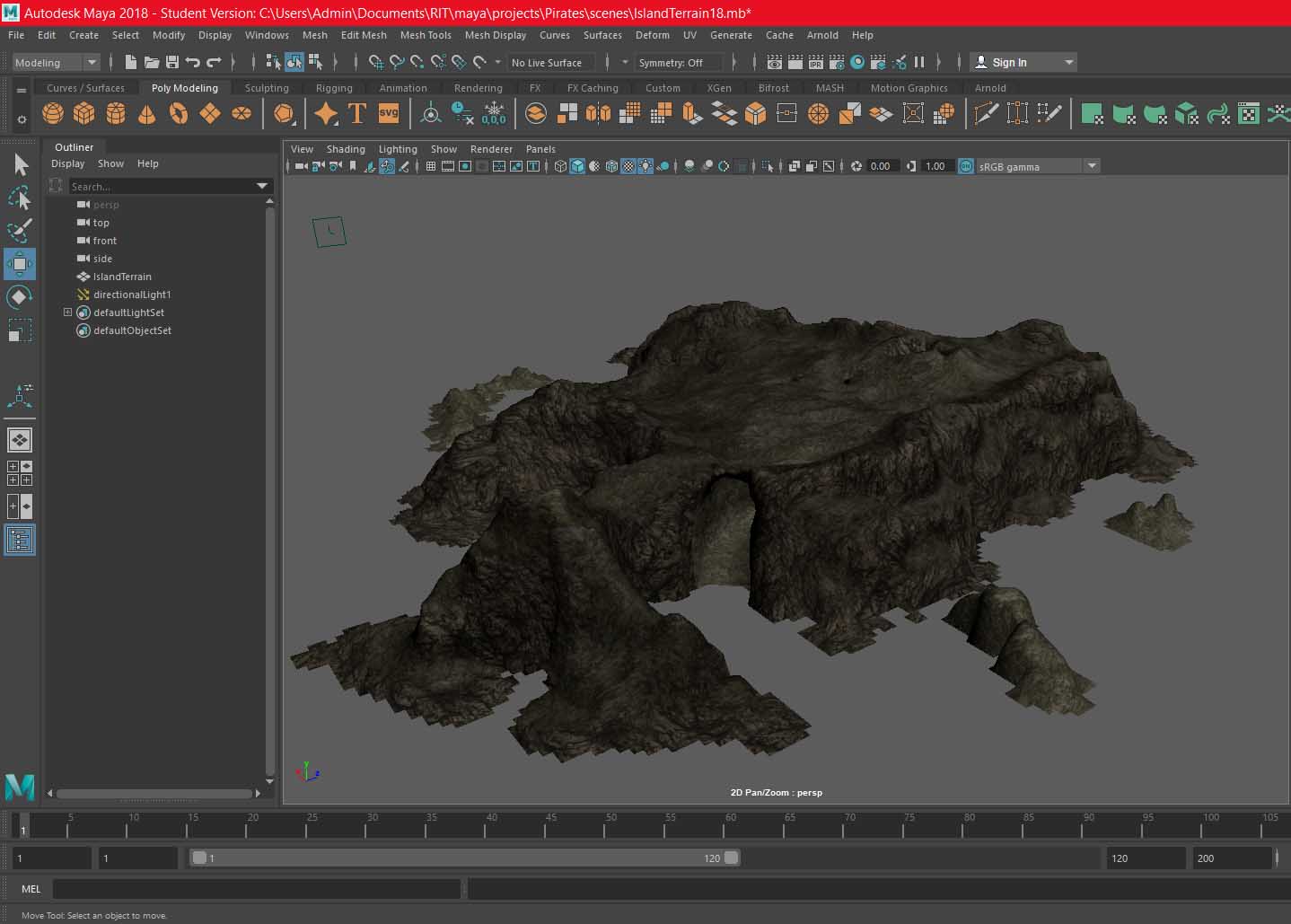
Task: Create a polygon cylinder from the shelf
Action: pyautogui.click(x=116, y=114)
